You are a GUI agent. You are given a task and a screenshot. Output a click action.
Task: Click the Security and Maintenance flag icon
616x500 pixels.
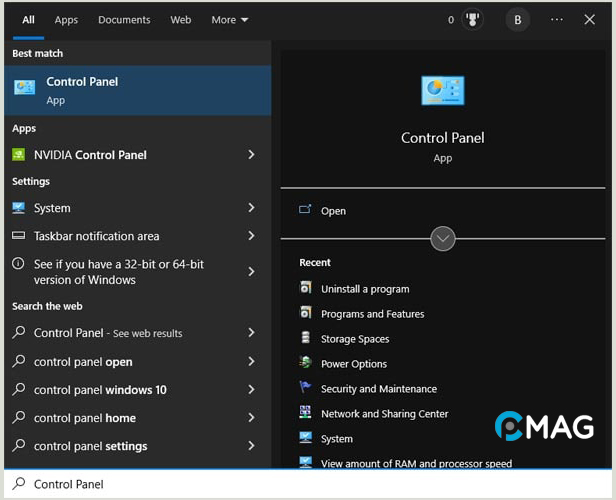(306, 388)
